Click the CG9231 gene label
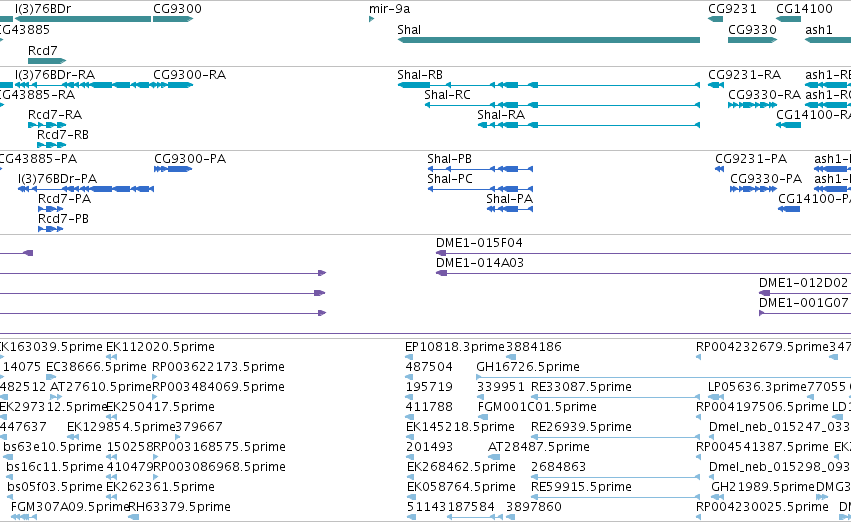851x522 pixels. click(x=732, y=9)
